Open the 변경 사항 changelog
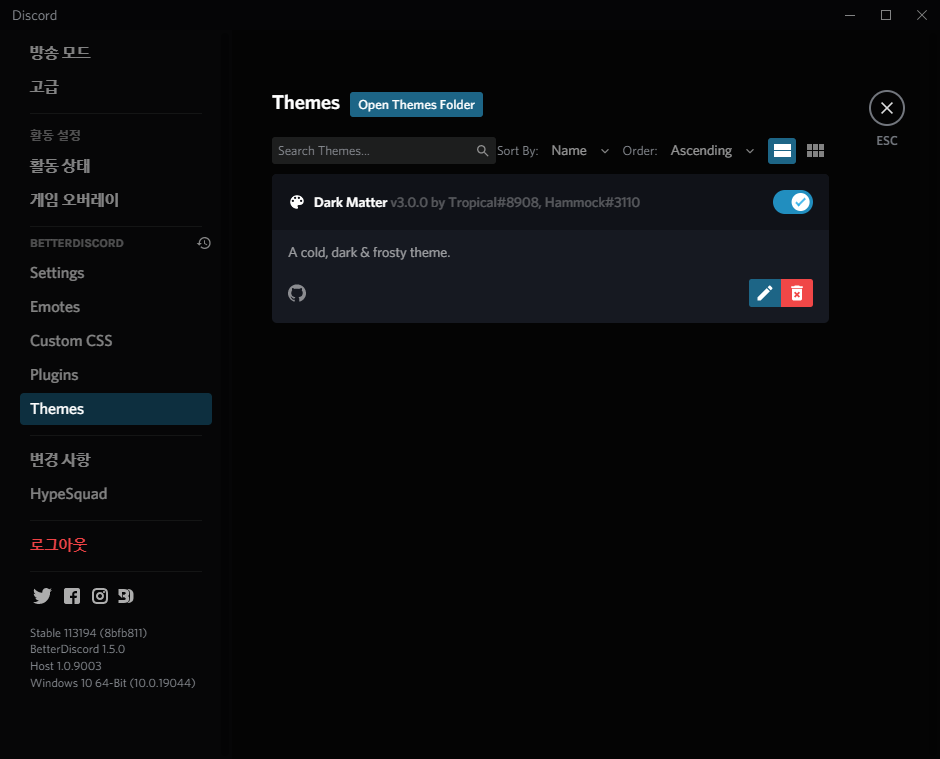 point(116,460)
